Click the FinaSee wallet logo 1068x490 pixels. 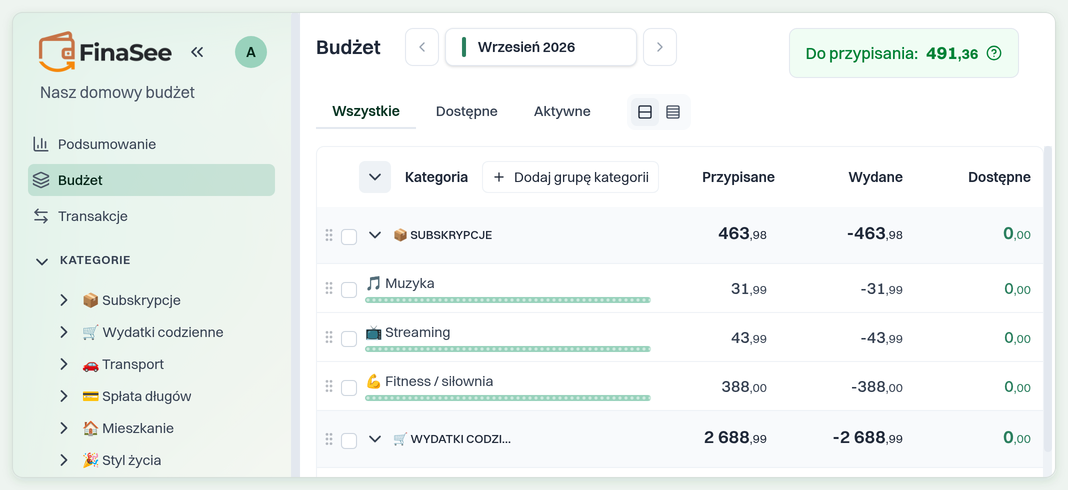(x=57, y=51)
